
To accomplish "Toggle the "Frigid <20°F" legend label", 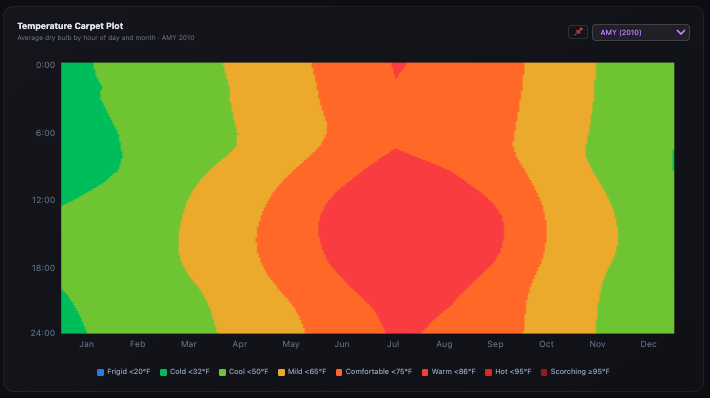I will pyautogui.click(x=129, y=372).
